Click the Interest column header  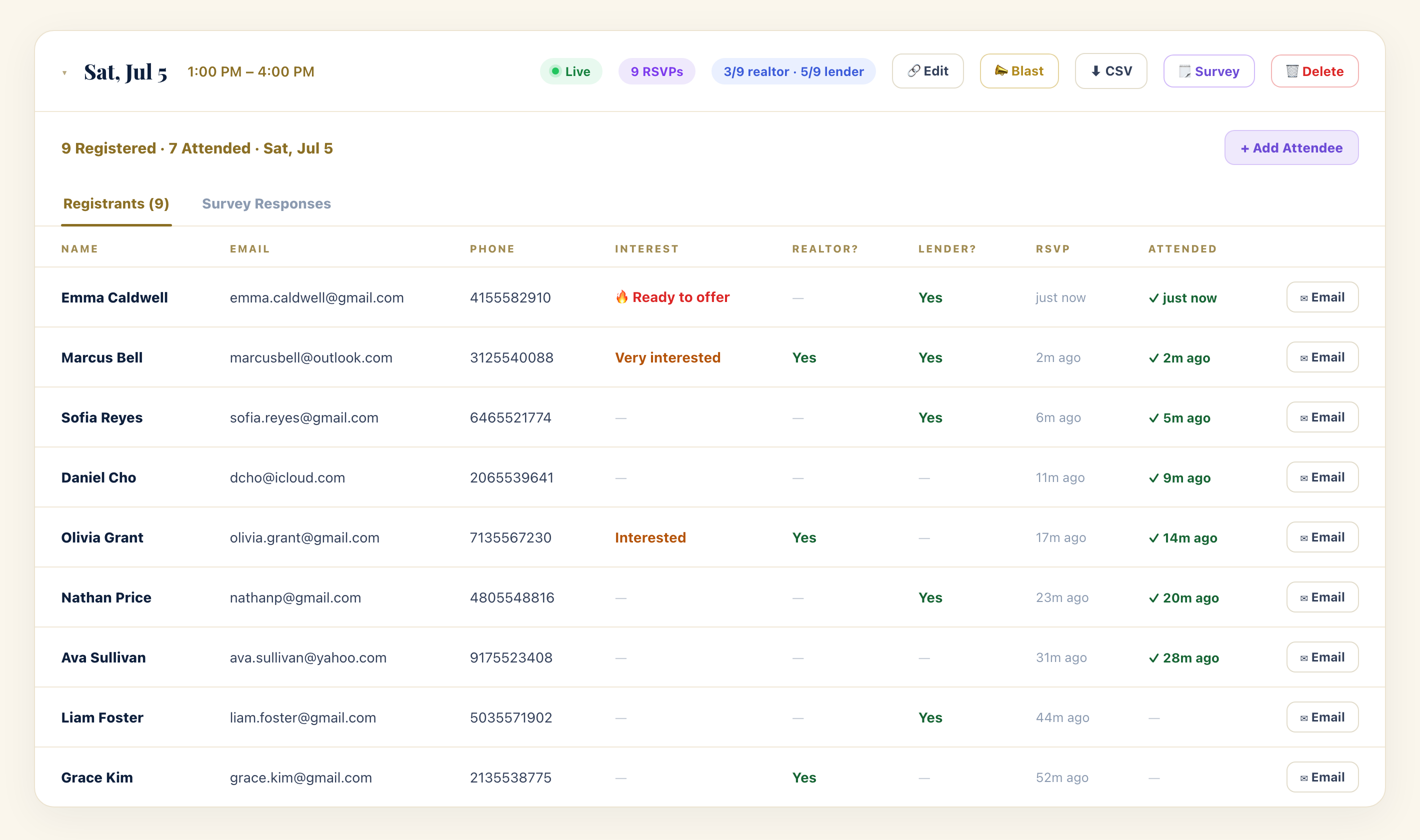(646, 249)
